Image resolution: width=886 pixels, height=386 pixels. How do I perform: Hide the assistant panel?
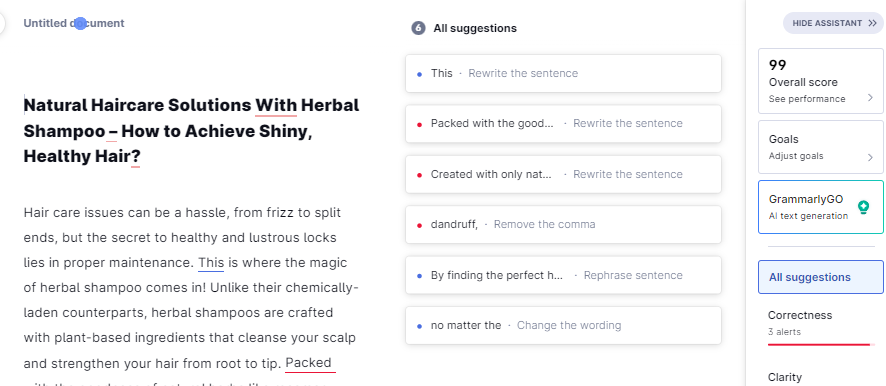[x=833, y=23]
